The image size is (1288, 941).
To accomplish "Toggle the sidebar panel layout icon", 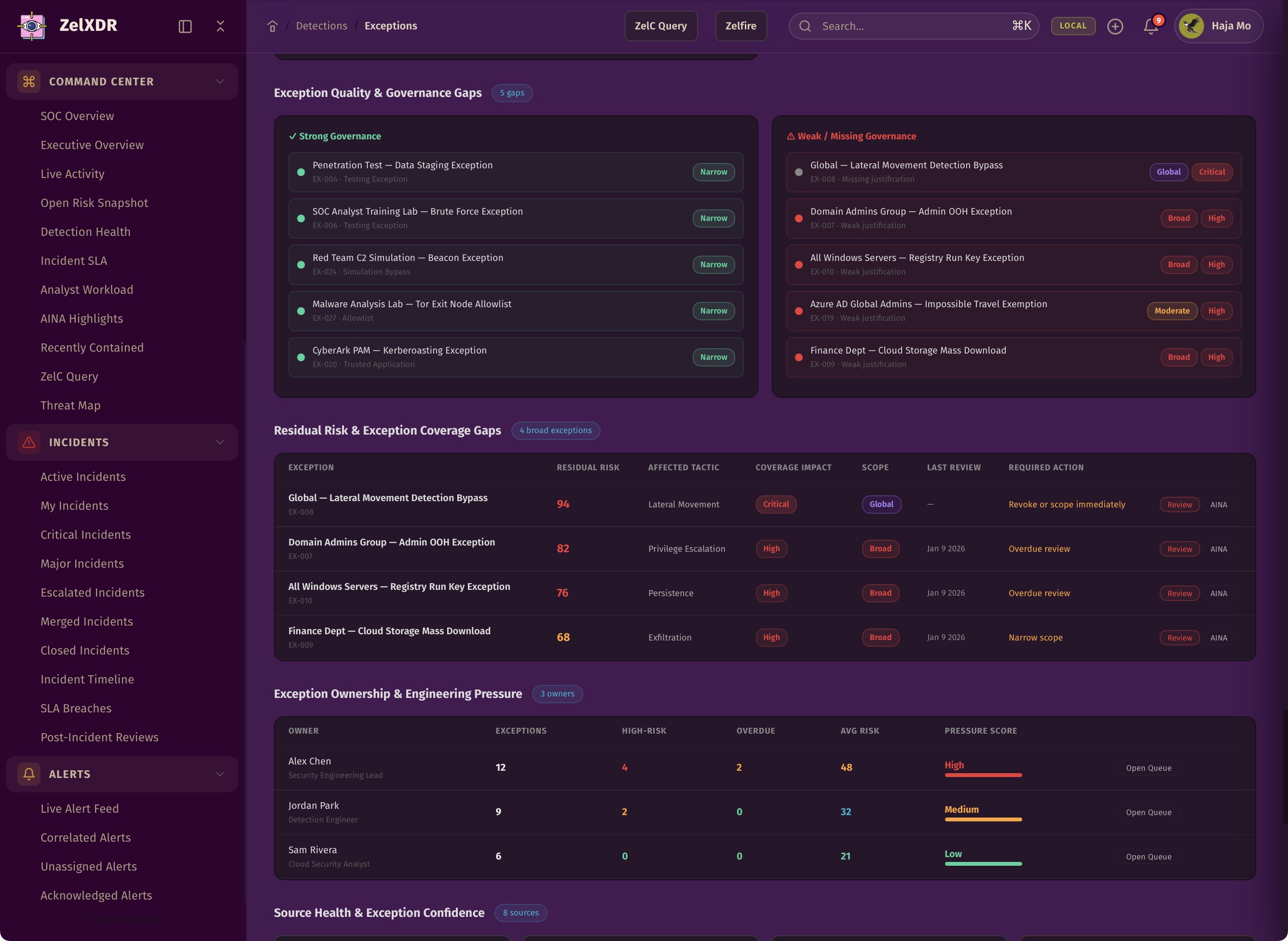I will (185, 26).
